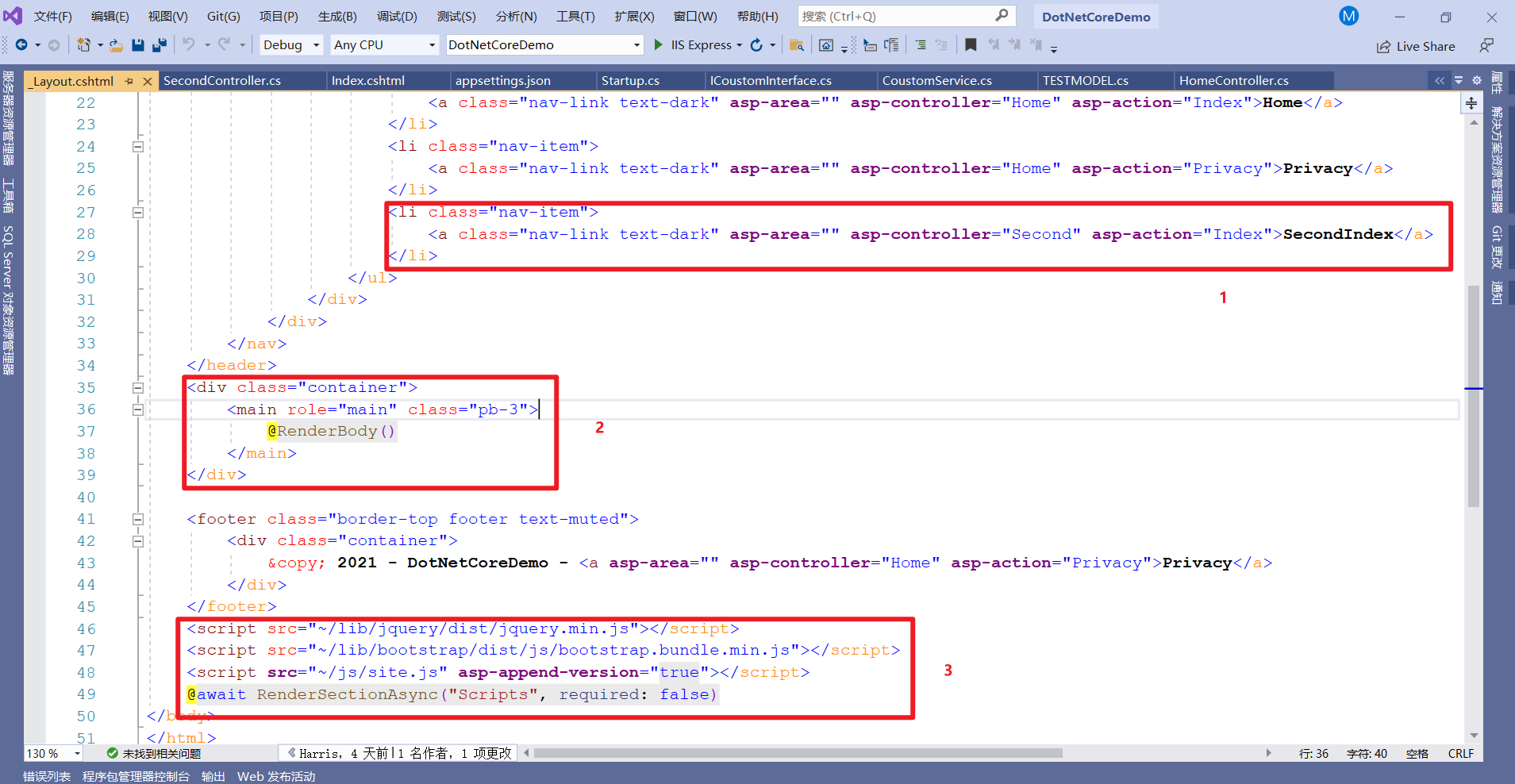Collapse the li block at line 24
This screenshot has width=1515, height=784.
tap(138, 147)
